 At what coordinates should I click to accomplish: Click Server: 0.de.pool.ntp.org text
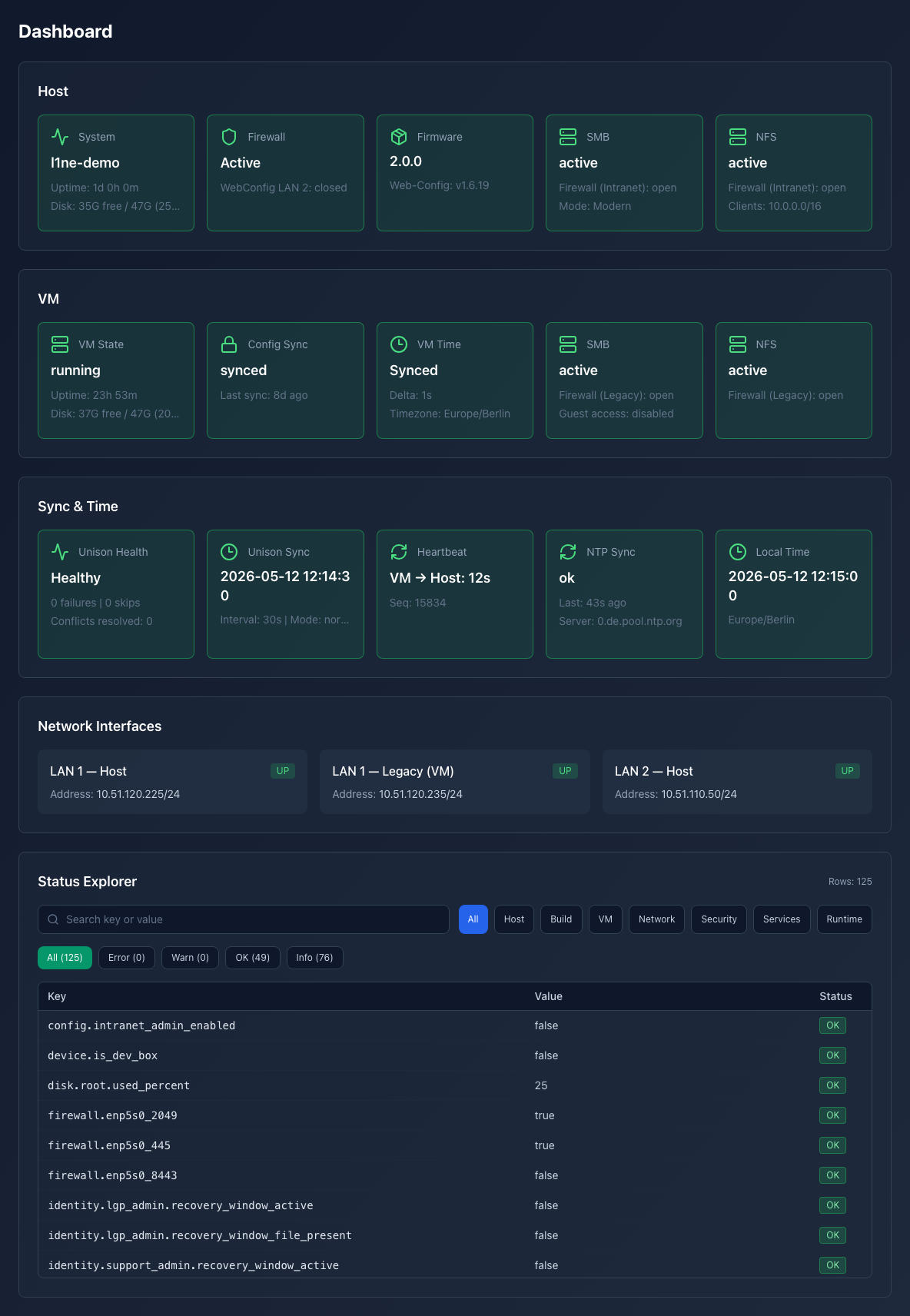(x=620, y=621)
